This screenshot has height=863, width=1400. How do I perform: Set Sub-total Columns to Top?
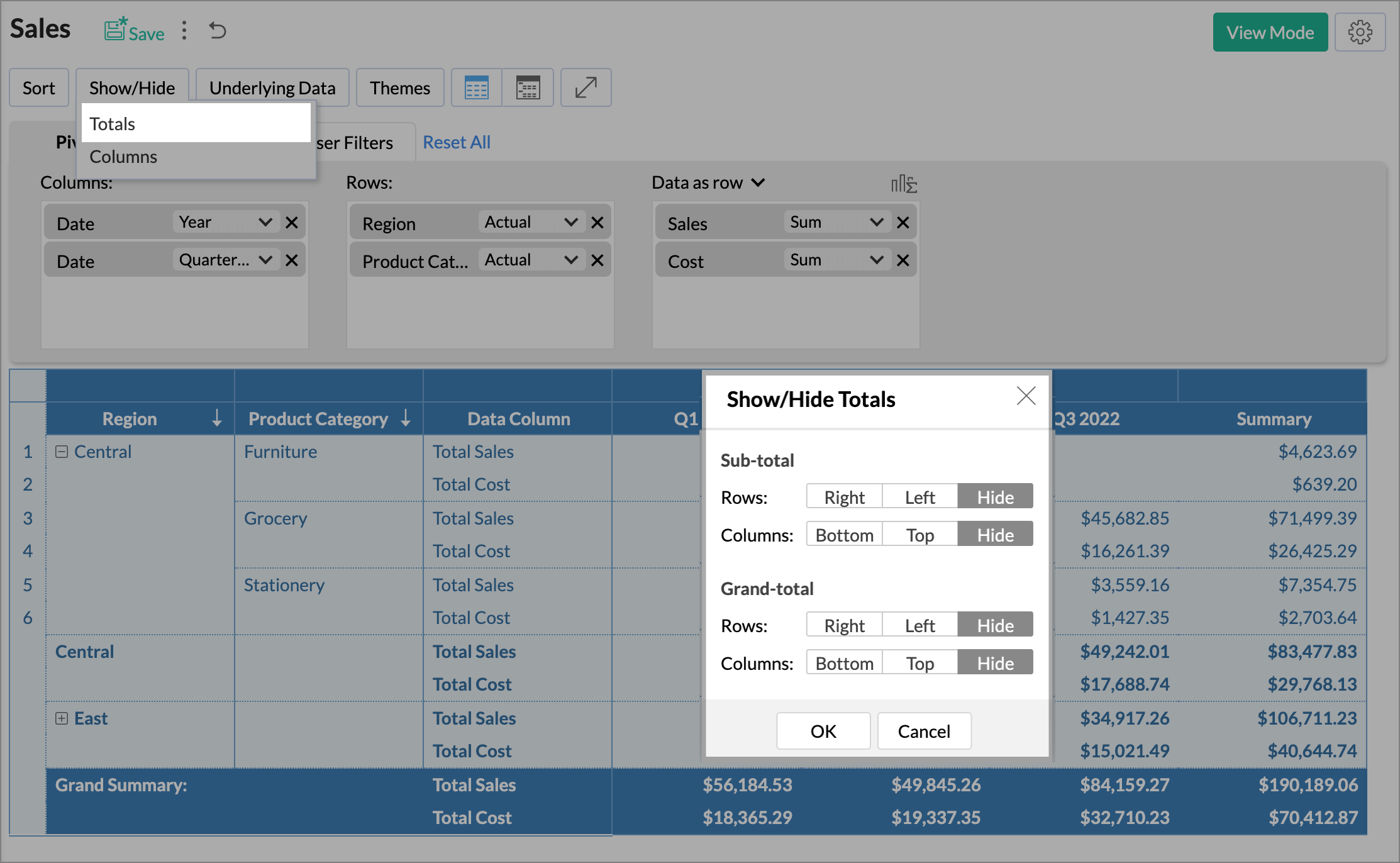pos(919,535)
